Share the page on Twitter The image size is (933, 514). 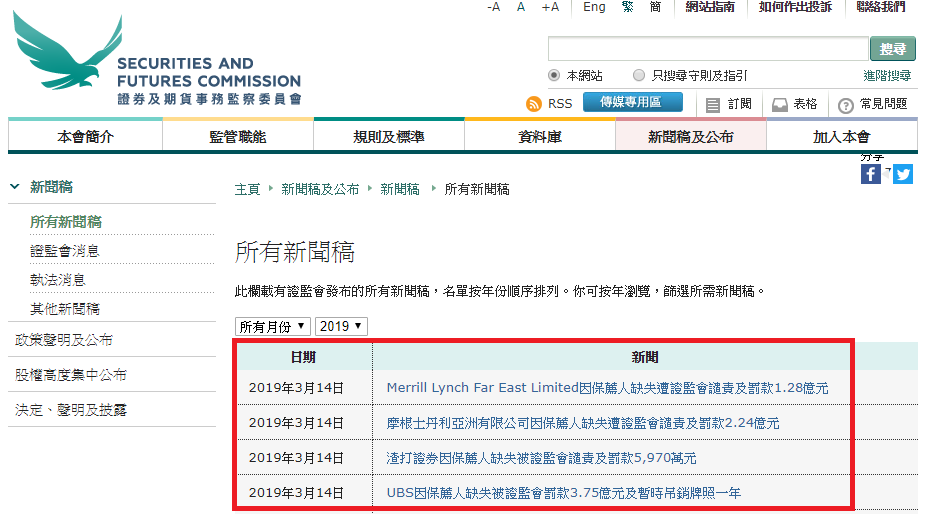tap(903, 174)
